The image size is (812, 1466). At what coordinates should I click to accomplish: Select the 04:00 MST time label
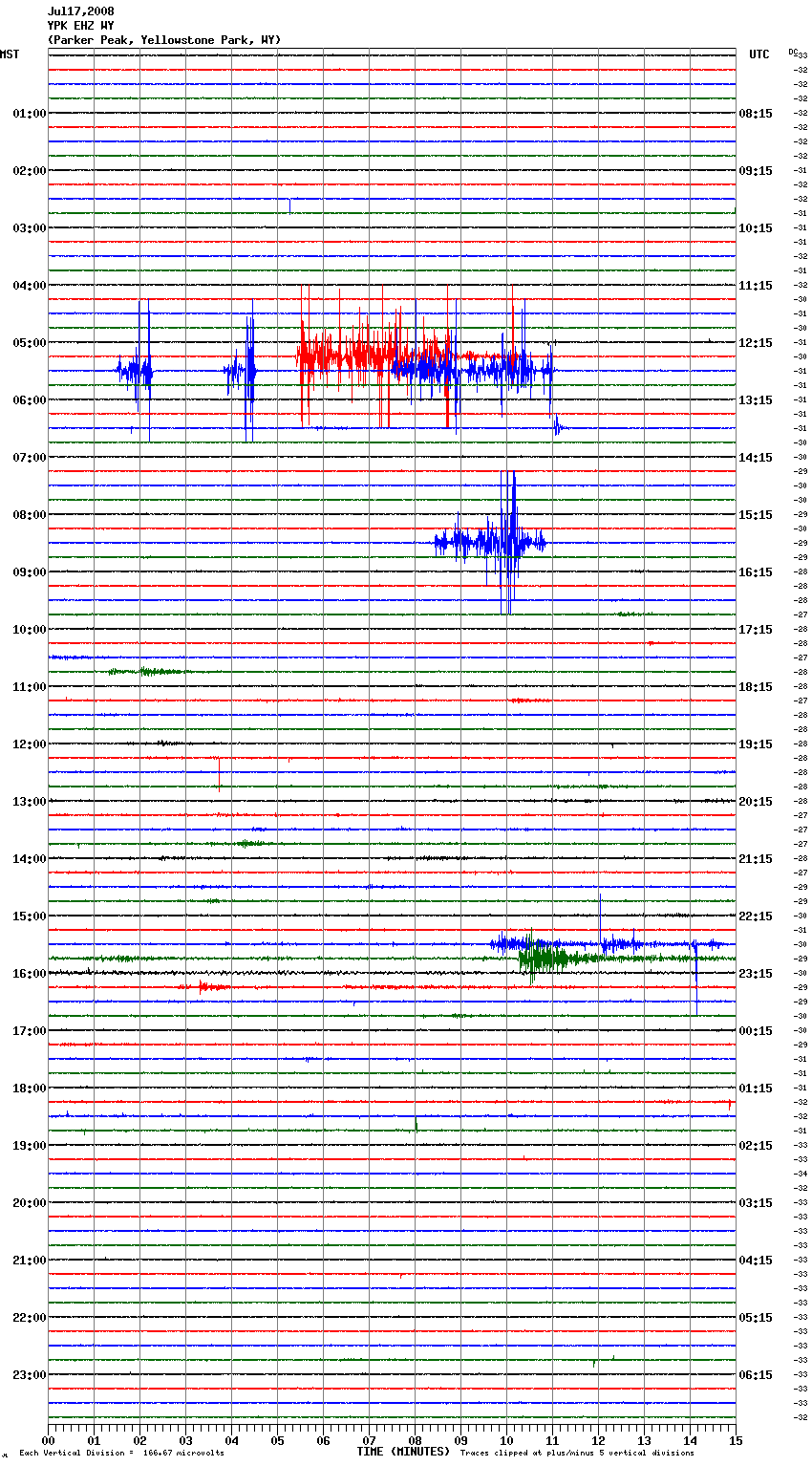point(29,286)
